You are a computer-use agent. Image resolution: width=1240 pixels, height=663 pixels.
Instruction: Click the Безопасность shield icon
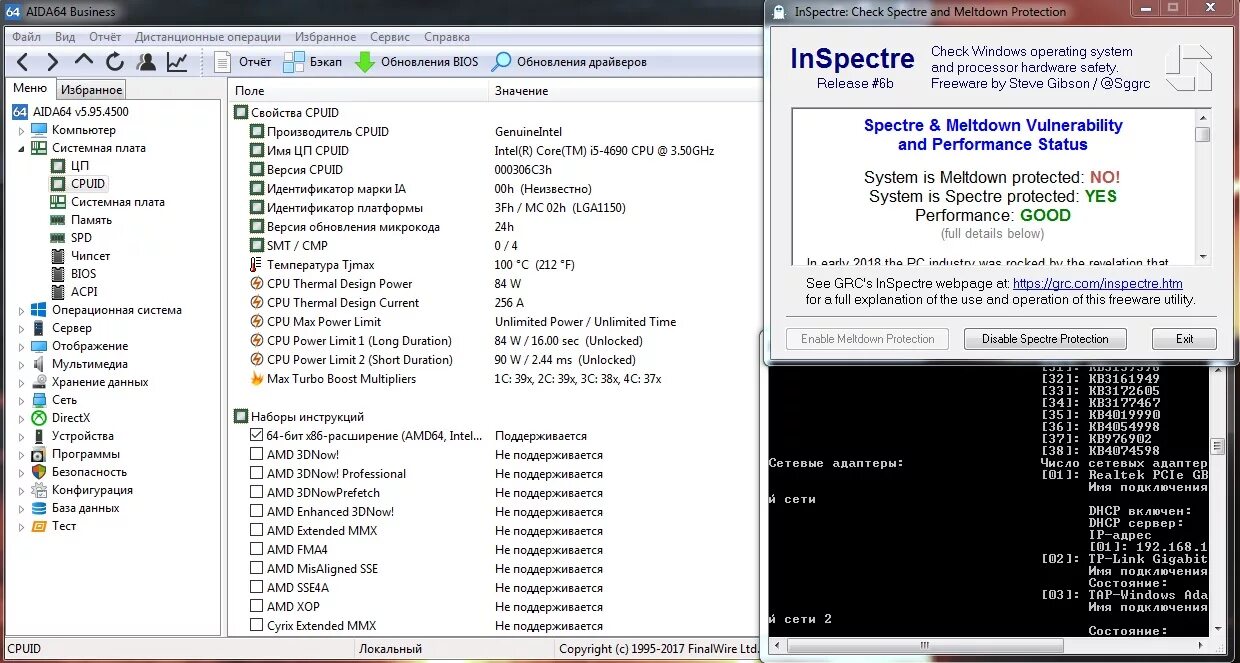point(39,472)
